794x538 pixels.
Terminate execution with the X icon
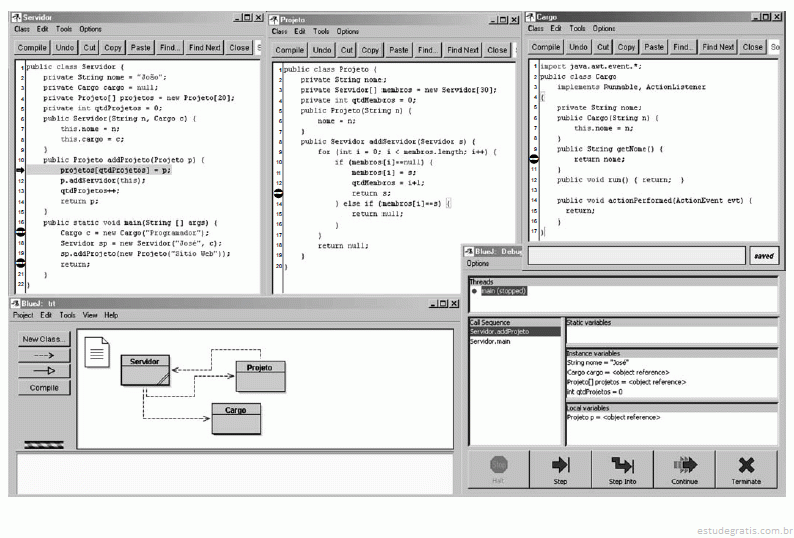pyautogui.click(x=745, y=465)
